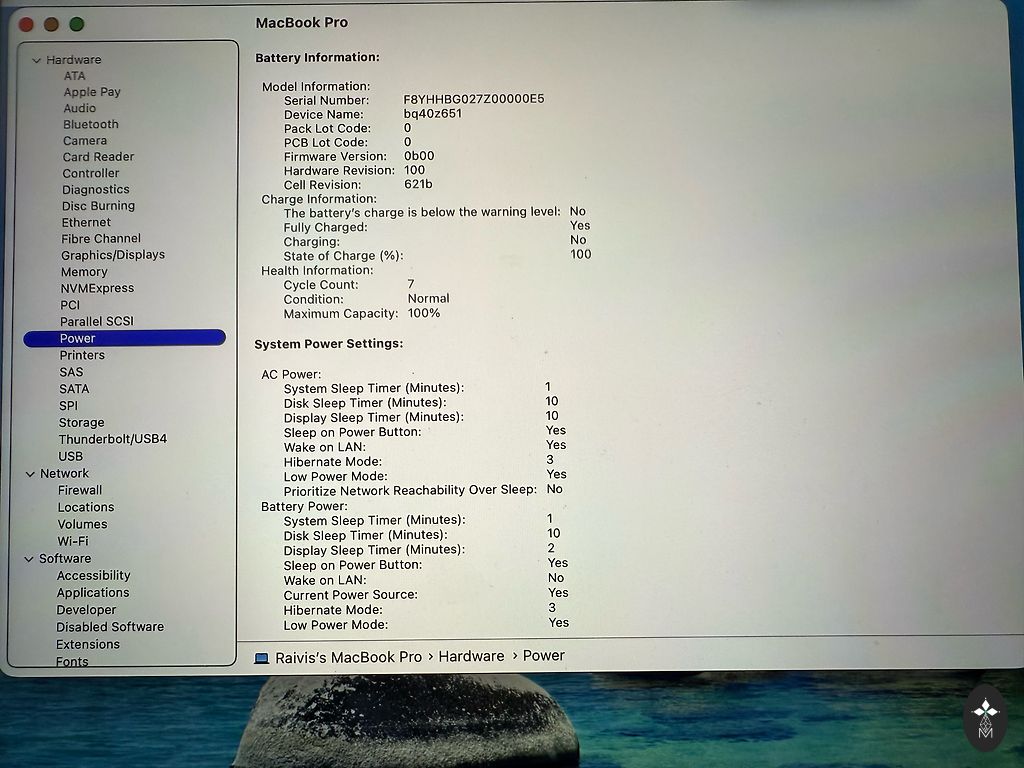Select Wi-Fi under Network
Viewport: 1024px width, 768px height.
[73, 541]
